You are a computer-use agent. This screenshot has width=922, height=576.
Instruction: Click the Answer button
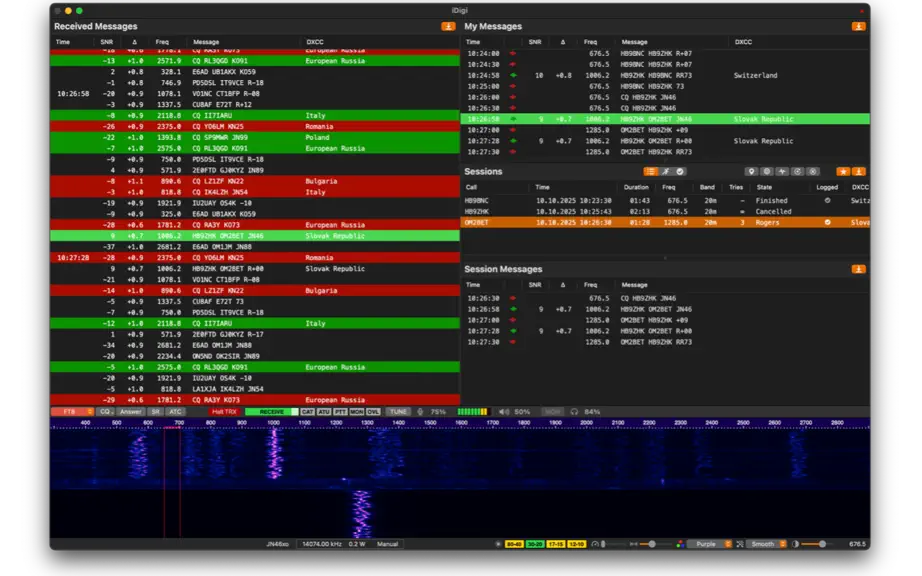click(131, 412)
